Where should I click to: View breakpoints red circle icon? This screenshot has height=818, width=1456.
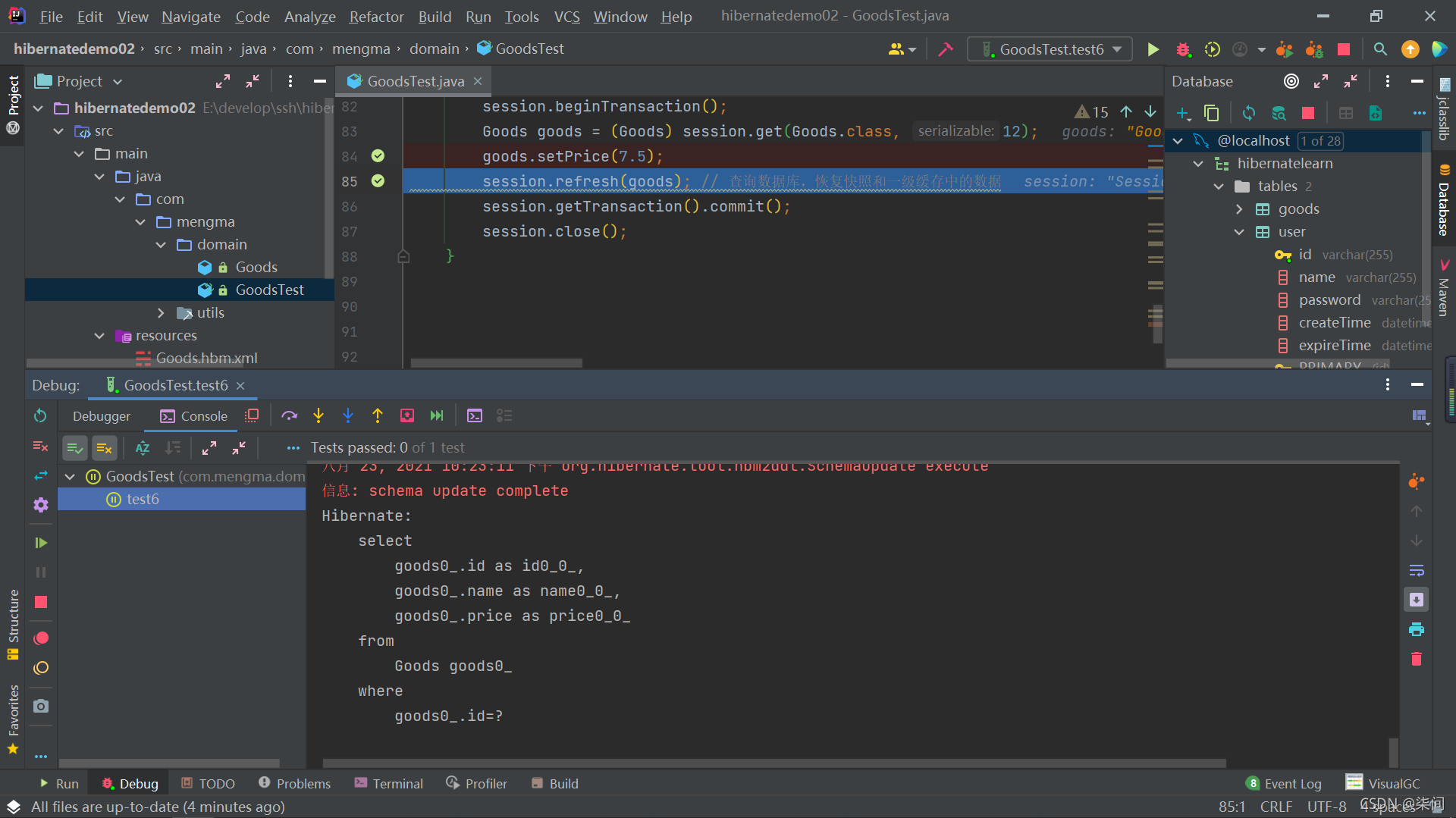tap(41, 638)
